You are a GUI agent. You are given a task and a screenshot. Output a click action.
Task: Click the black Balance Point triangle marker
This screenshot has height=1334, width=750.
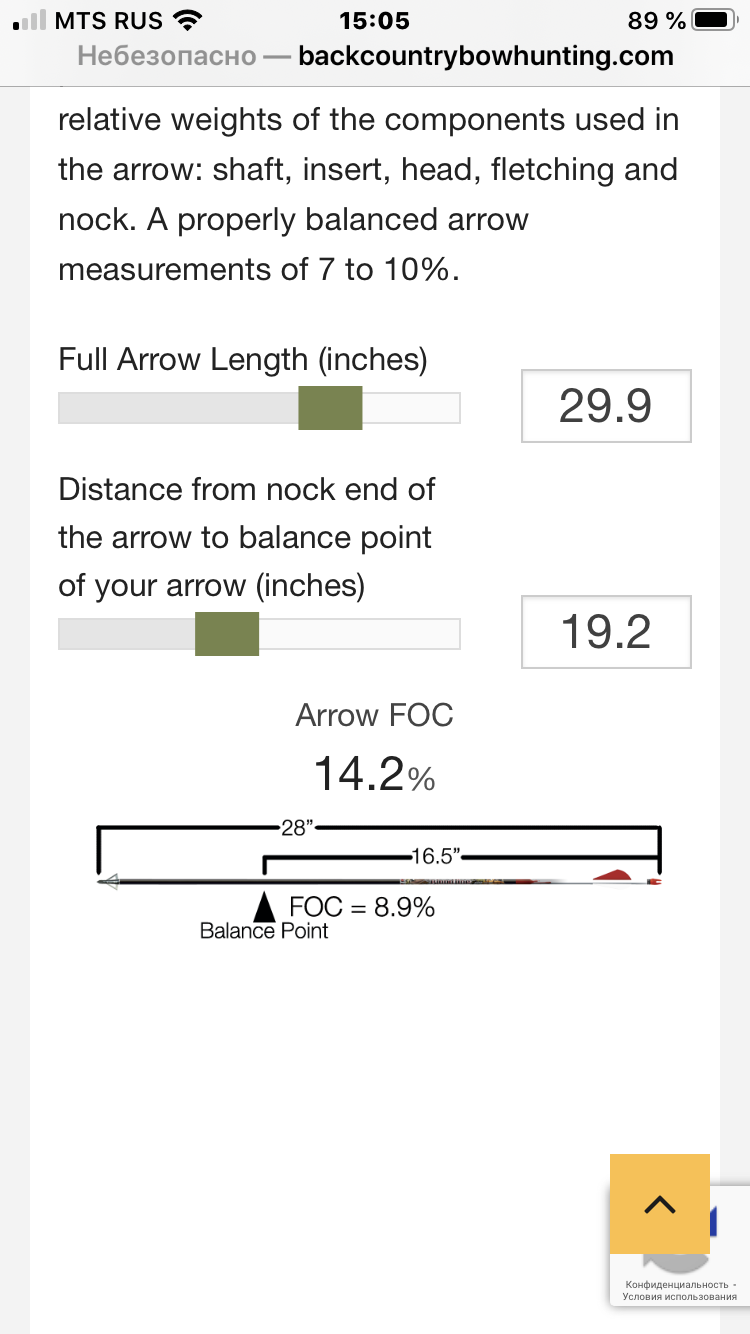tap(264, 906)
